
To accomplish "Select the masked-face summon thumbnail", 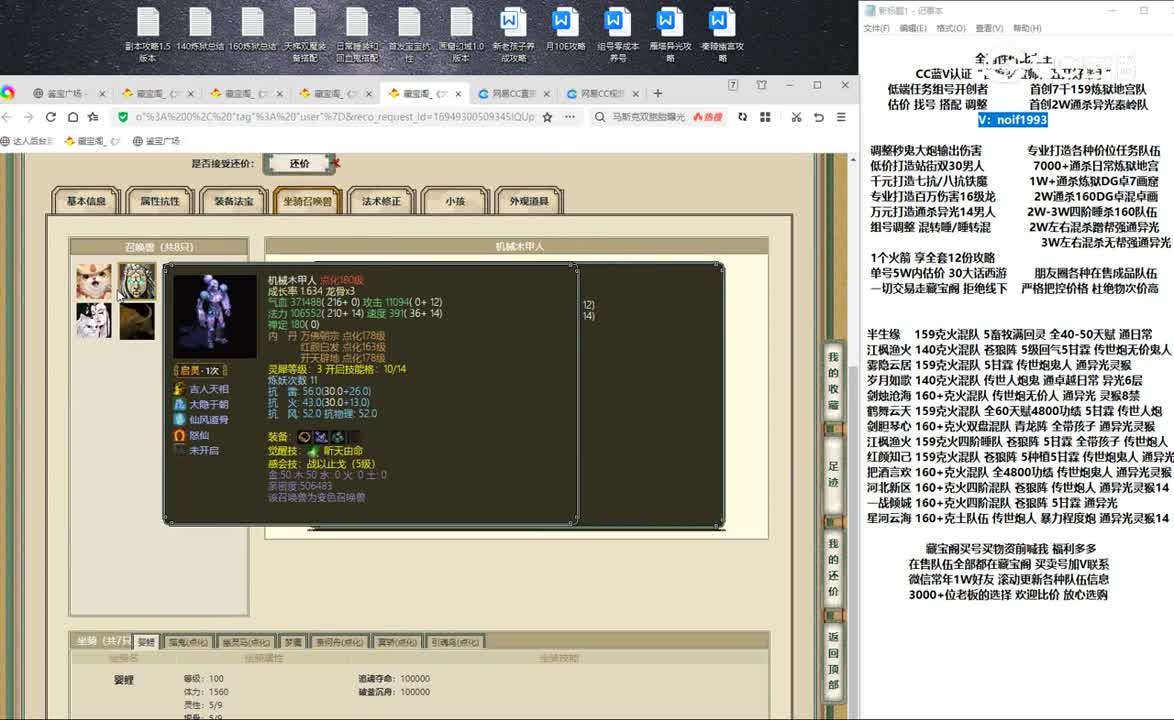I will (137, 281).
